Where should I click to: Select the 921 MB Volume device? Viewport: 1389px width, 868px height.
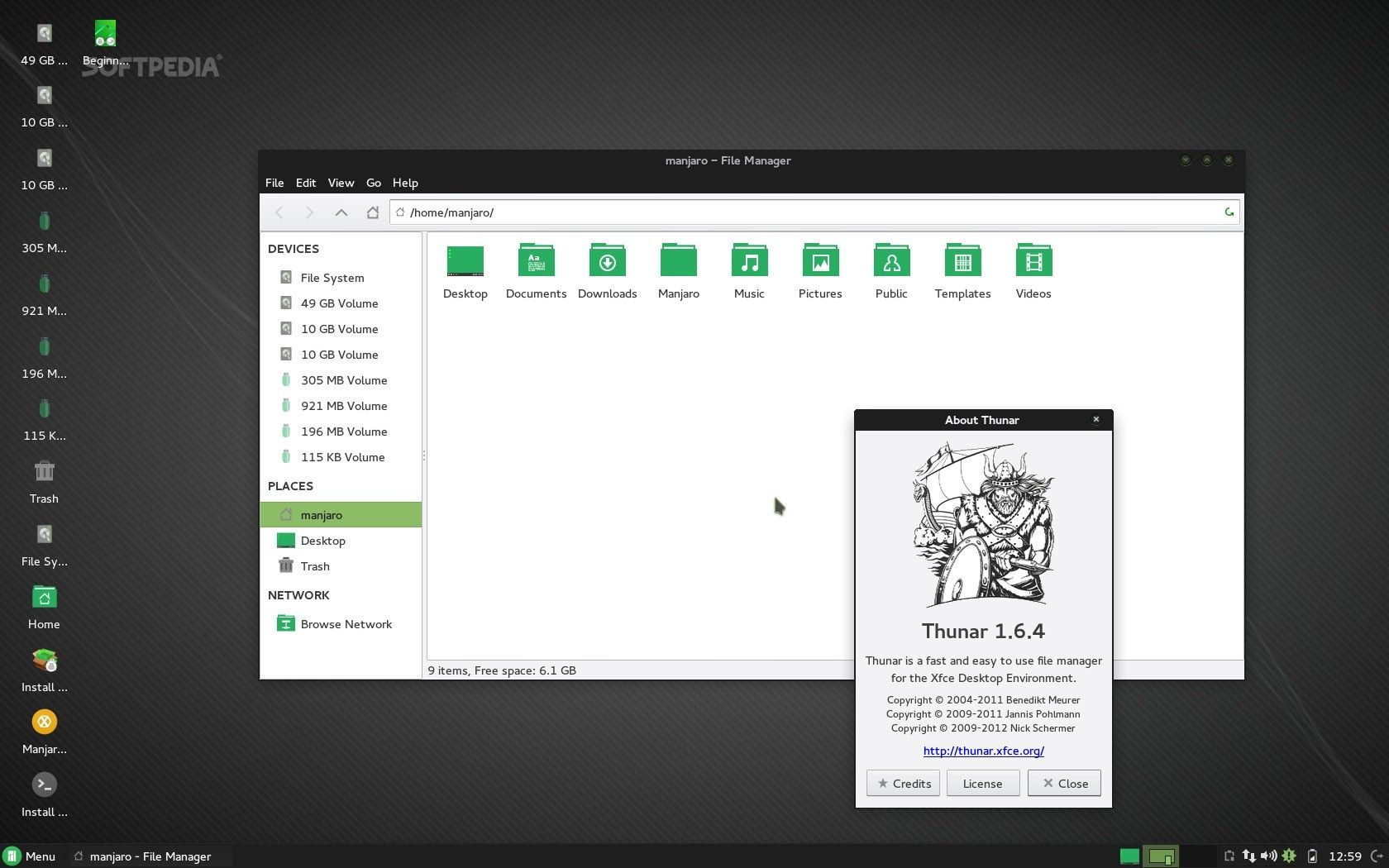(344, 406)
